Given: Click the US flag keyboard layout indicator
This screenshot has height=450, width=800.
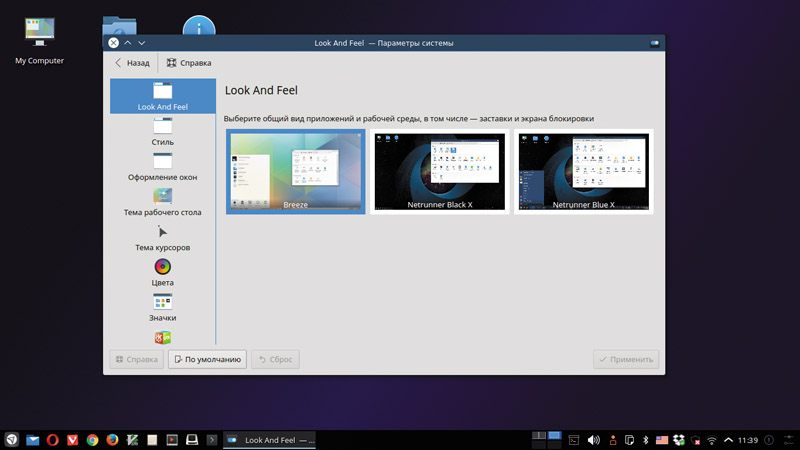Looking at the screenshot, I should pyautogui.click(x=662, y=440).
